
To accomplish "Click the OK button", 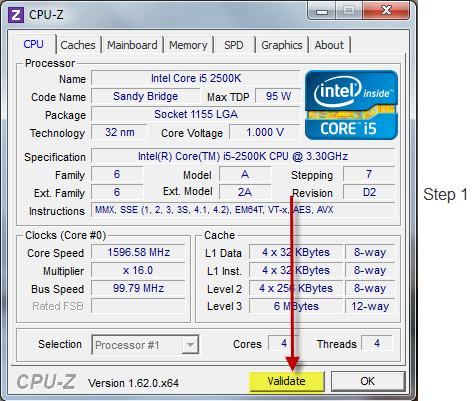I will [368, 381].
